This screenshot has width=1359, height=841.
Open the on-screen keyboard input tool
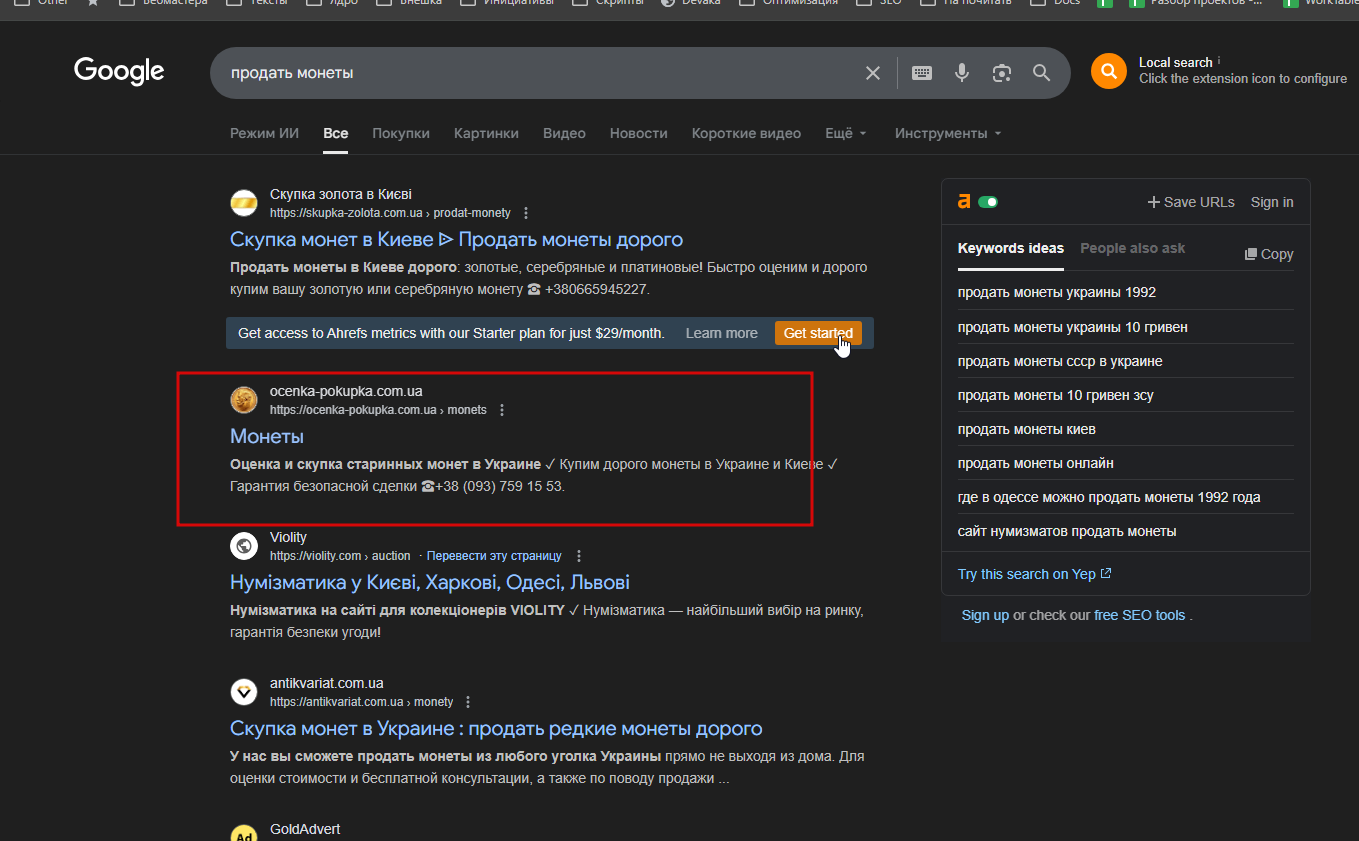coord(922,73)
